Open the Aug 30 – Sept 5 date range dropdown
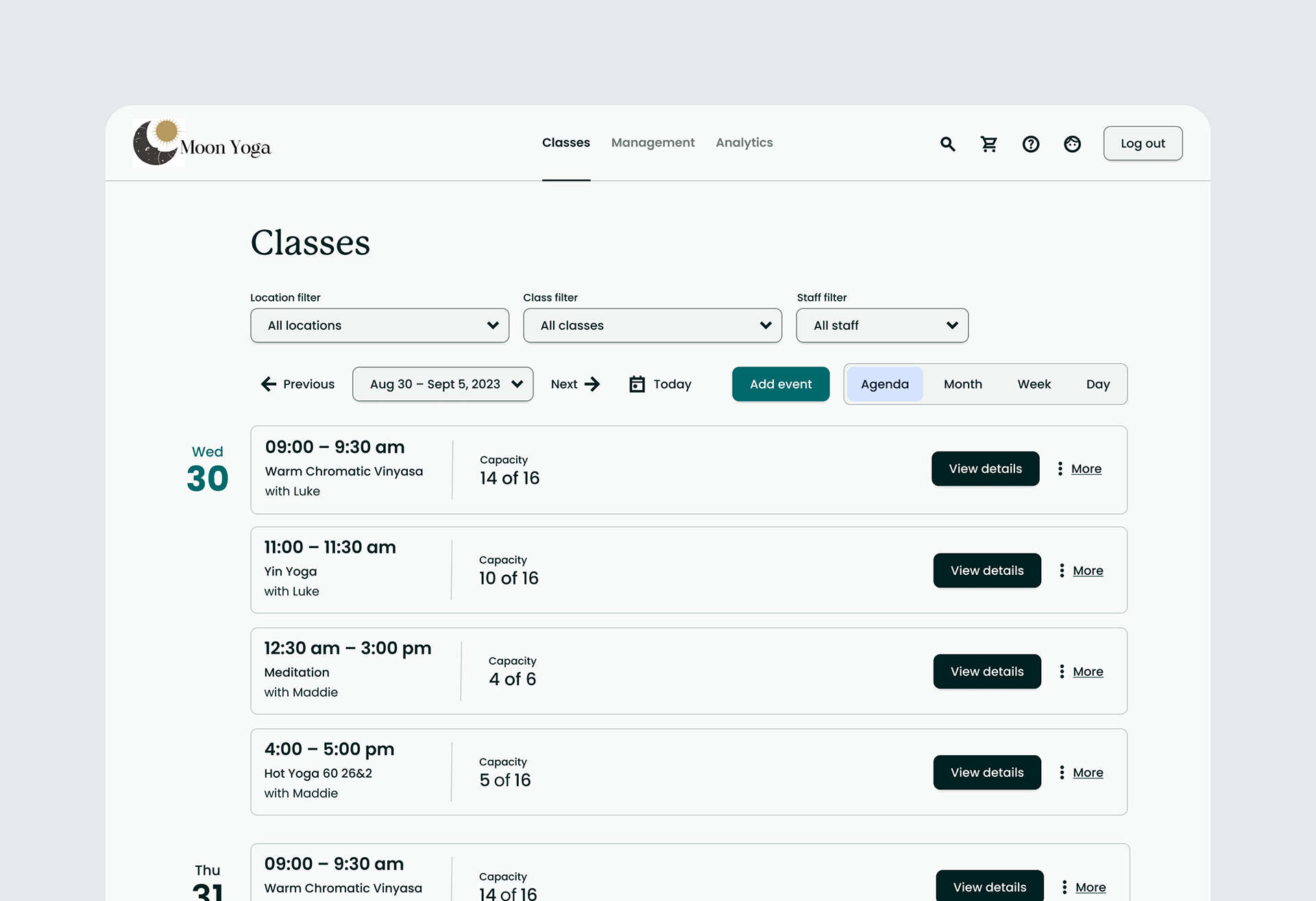 443,384
